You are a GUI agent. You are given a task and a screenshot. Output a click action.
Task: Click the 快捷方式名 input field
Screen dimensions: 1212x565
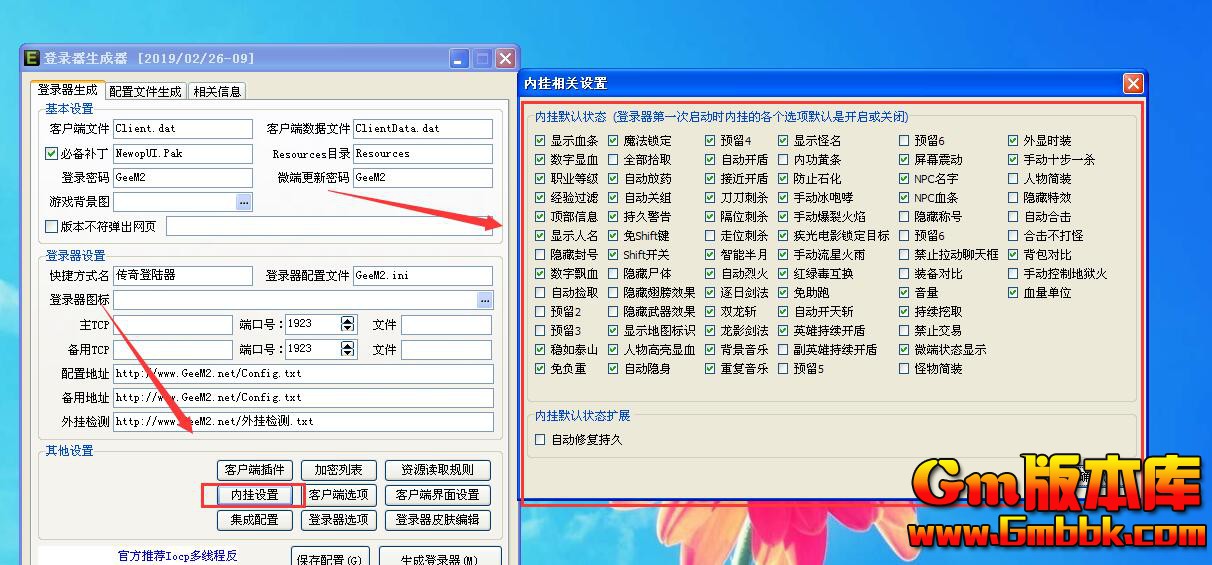coord(183,275)
